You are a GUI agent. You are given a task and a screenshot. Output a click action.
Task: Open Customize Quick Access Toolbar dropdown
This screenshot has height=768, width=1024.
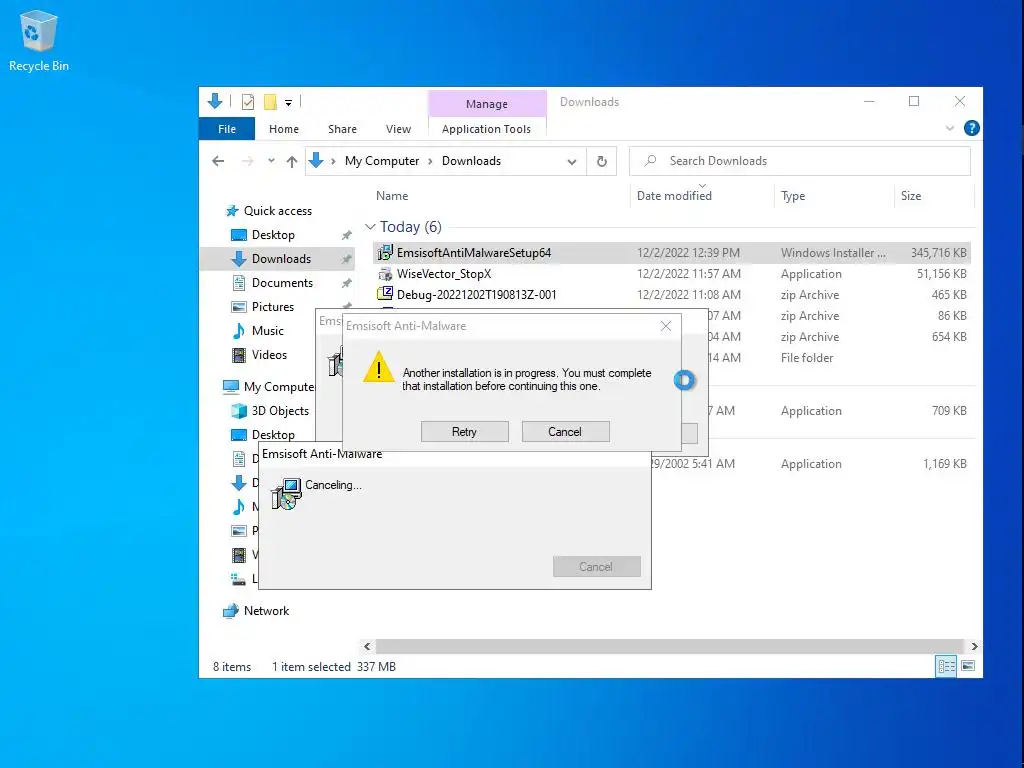288,103
